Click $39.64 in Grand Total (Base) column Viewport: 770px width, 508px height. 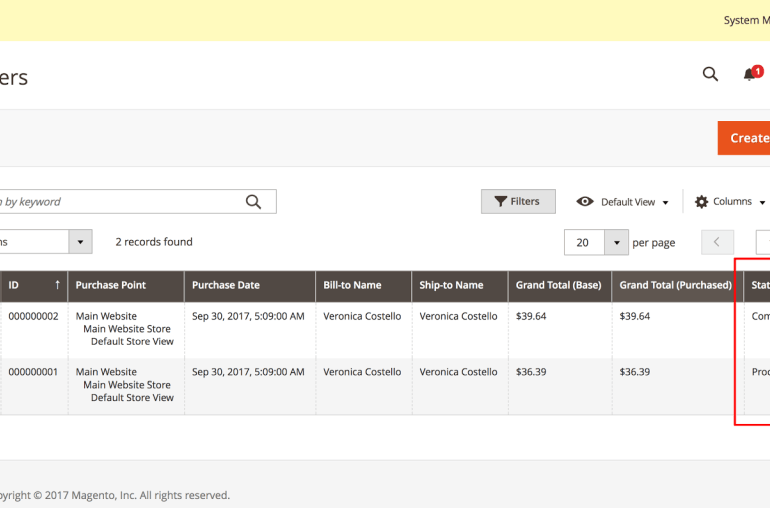tap(531, 316)
